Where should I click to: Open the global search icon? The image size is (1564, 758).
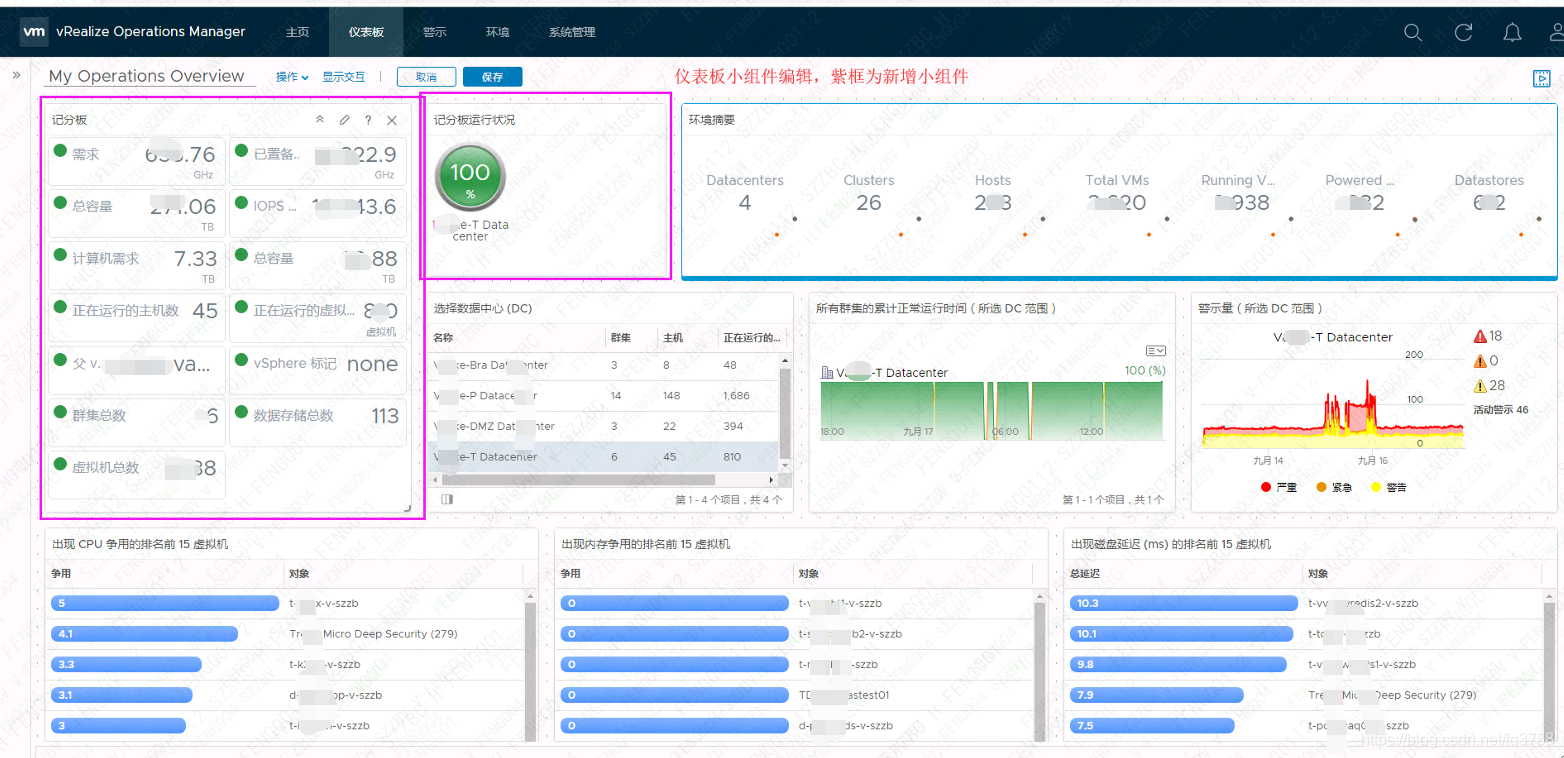pos(1413,32)
